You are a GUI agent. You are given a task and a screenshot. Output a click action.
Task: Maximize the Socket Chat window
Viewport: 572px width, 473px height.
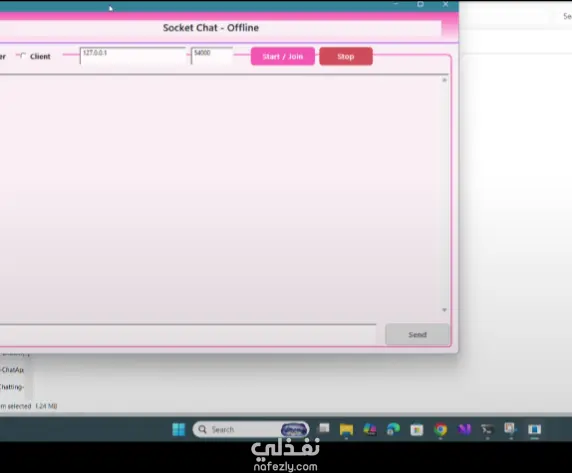tap(420, 4)
